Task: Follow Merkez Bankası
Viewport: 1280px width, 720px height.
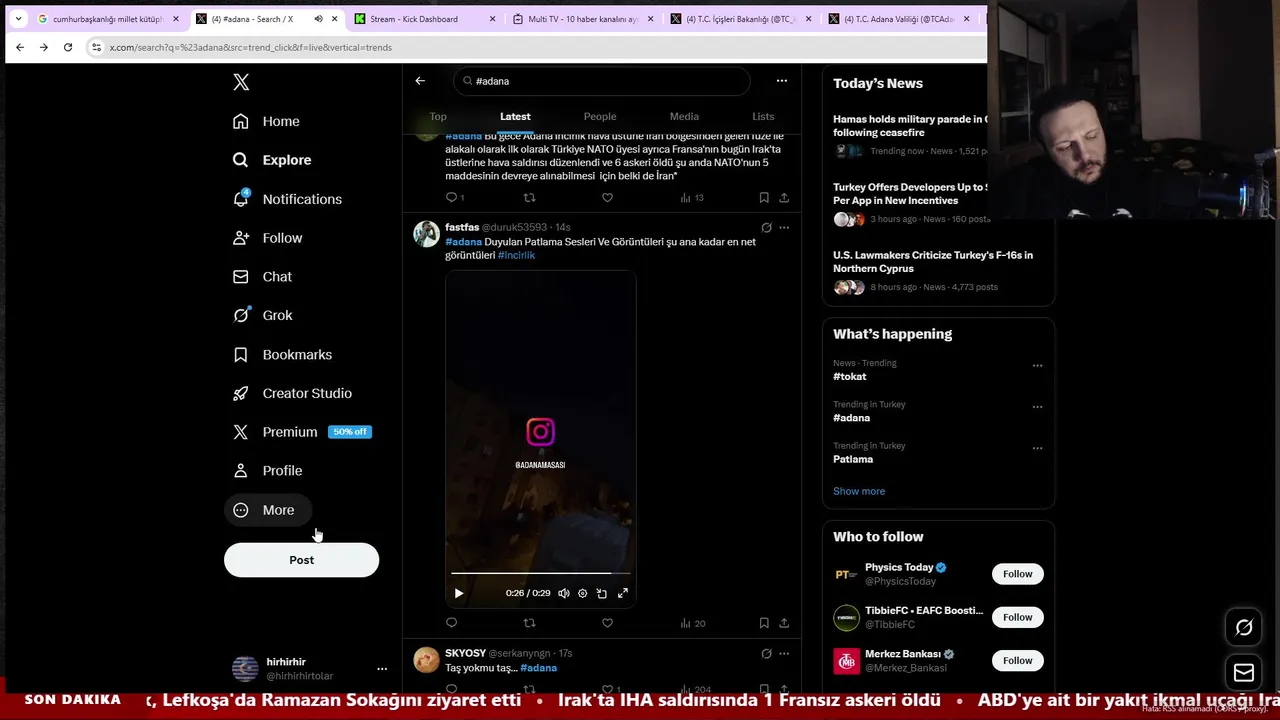Action: pyautogui.click(x=1017, y=660)
